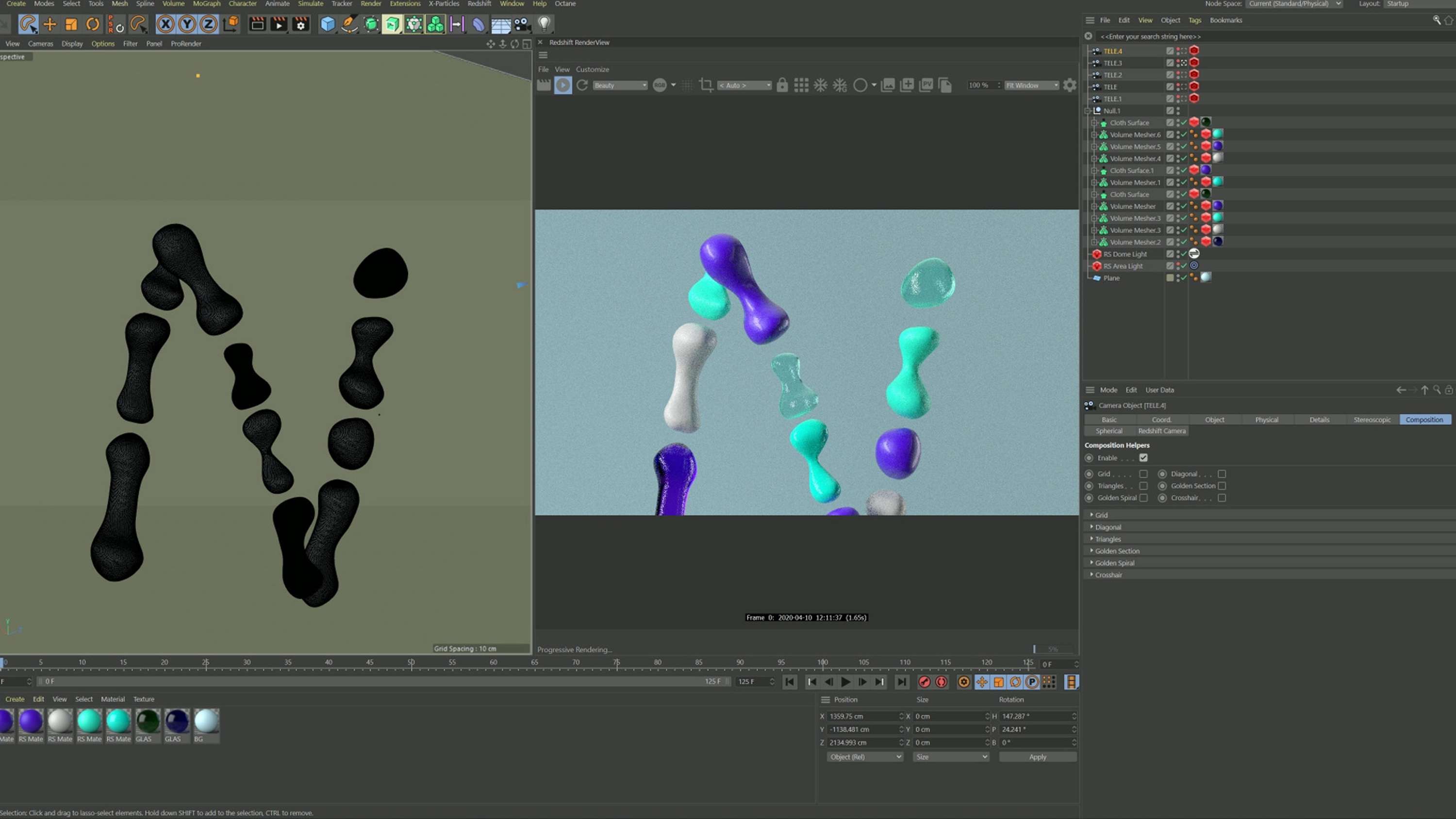Open the Redshift menu
The image size is (1456, 819).
(480, 4)
